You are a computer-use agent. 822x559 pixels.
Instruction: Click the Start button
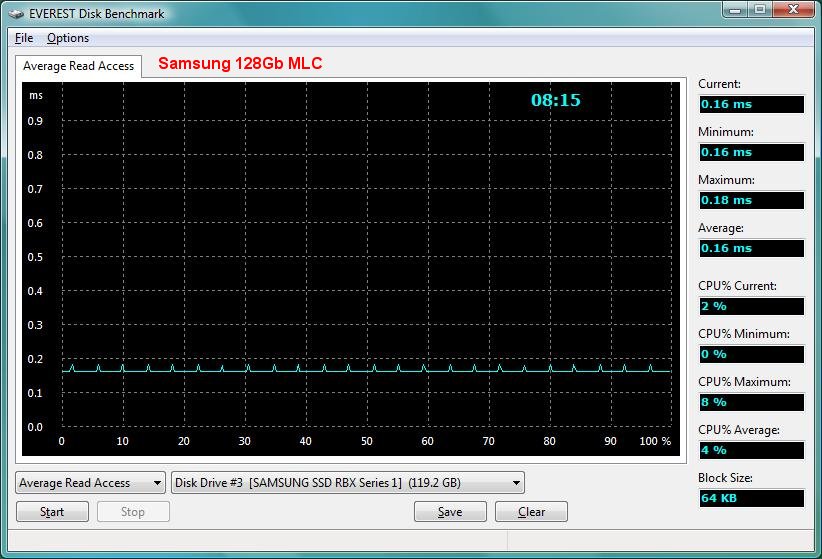52,512
